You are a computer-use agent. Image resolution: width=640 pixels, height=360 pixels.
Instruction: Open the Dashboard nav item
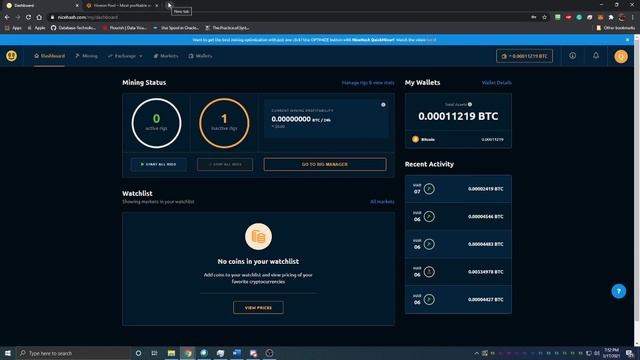click(49, 56)
